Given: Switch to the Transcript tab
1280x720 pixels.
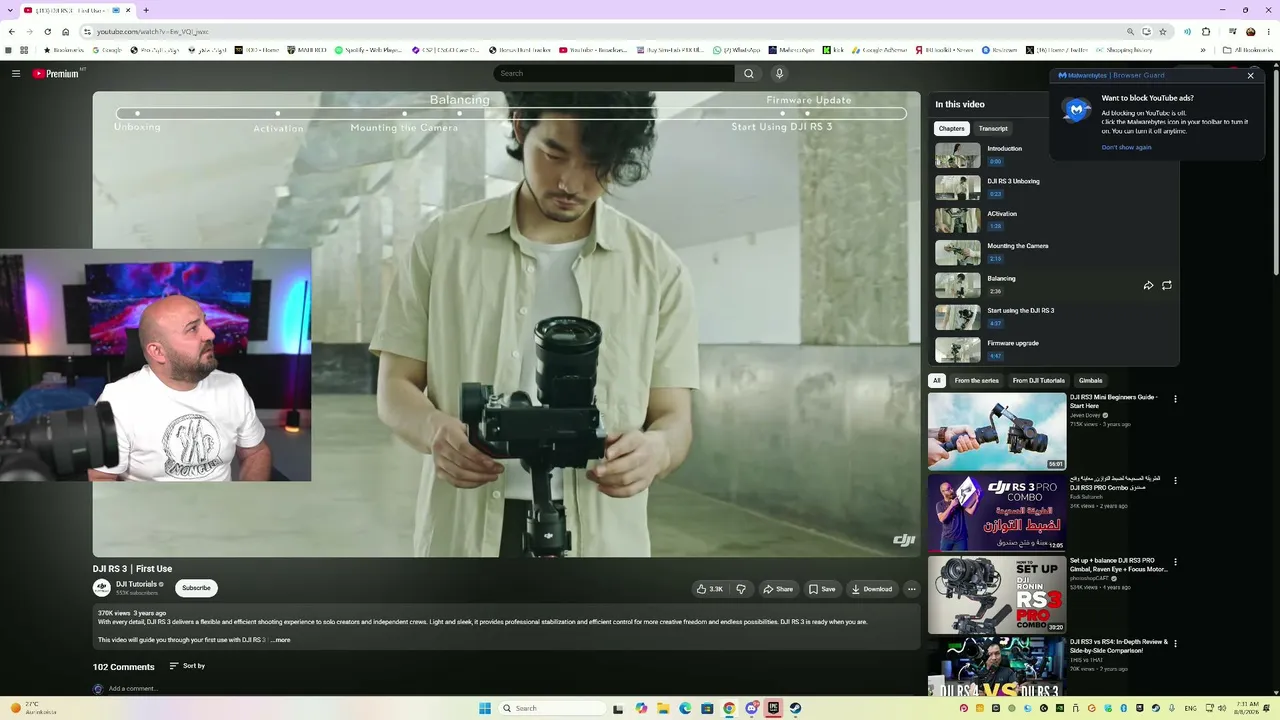Looking at the screenshot, I should (993, 128).
